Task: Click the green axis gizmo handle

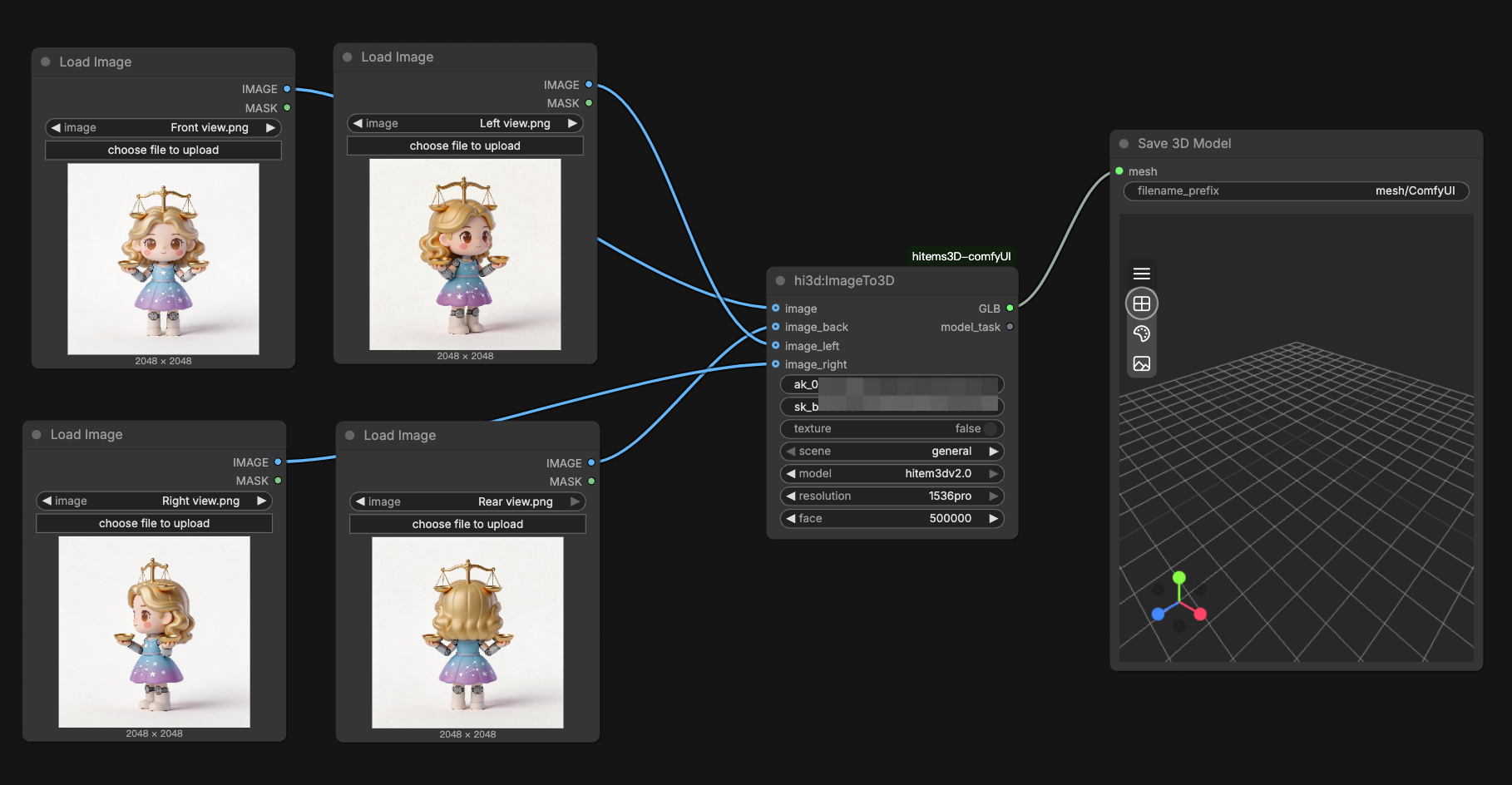Action: [x=1178, y=577]
